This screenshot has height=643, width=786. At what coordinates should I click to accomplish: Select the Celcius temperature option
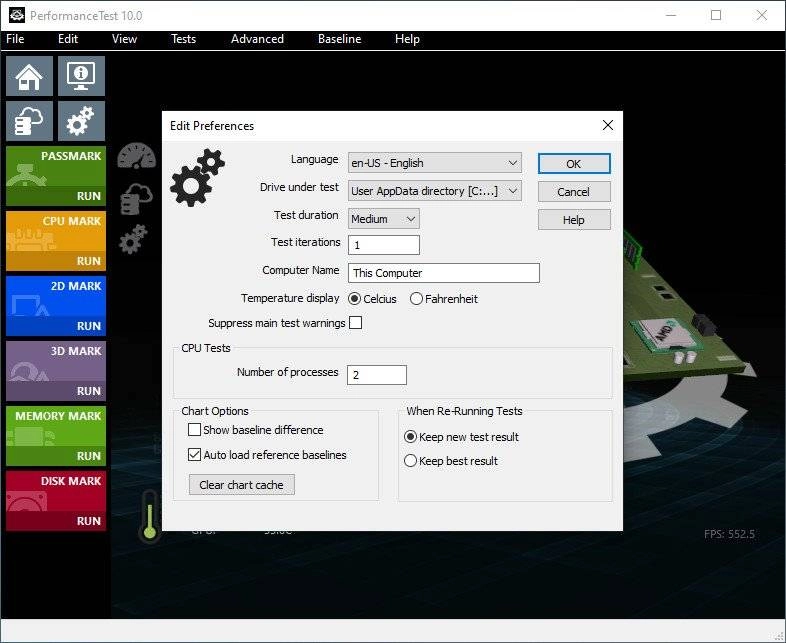tap(372, 299)
